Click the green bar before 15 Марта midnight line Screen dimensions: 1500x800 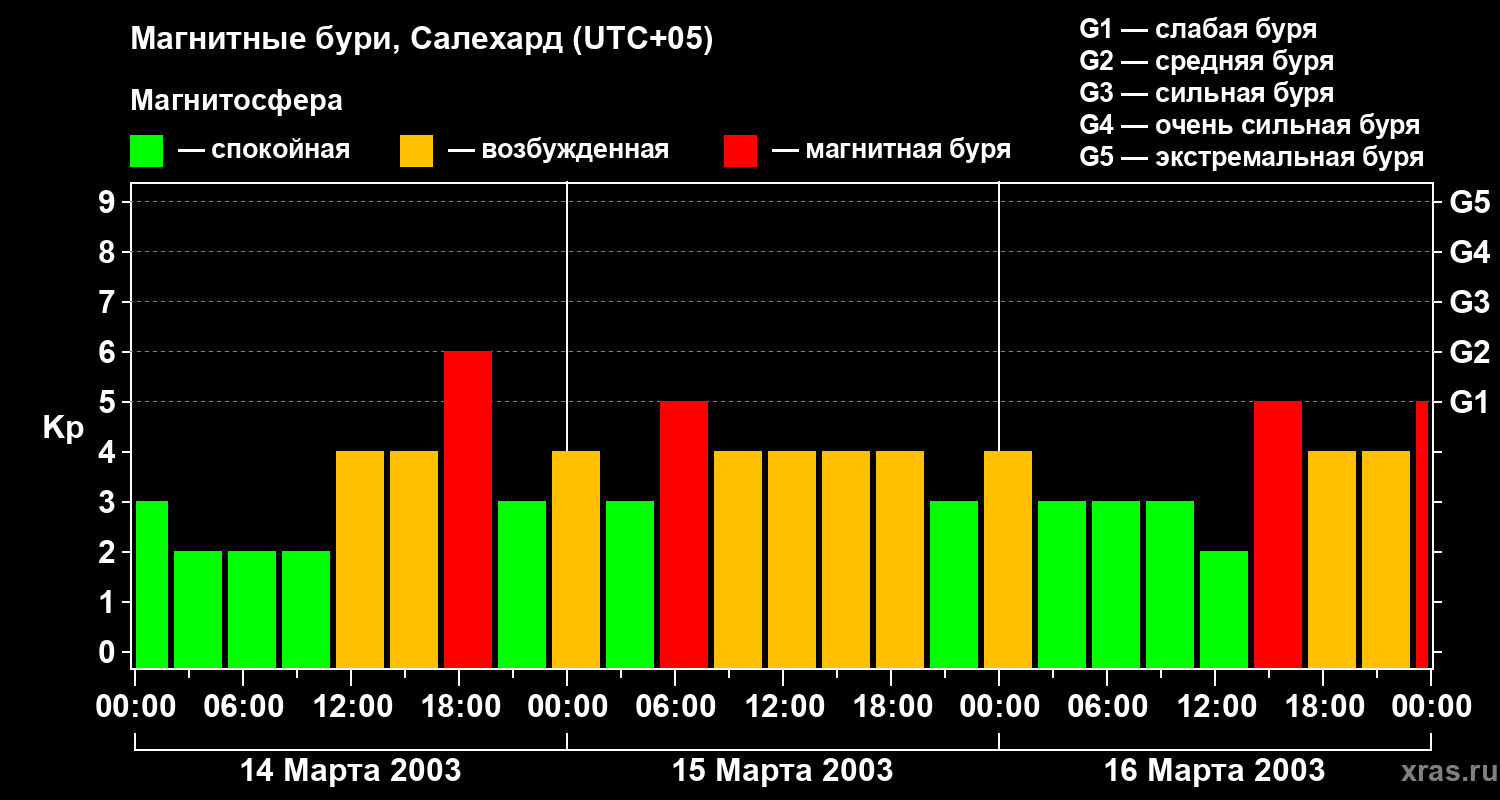pos(522,585)
